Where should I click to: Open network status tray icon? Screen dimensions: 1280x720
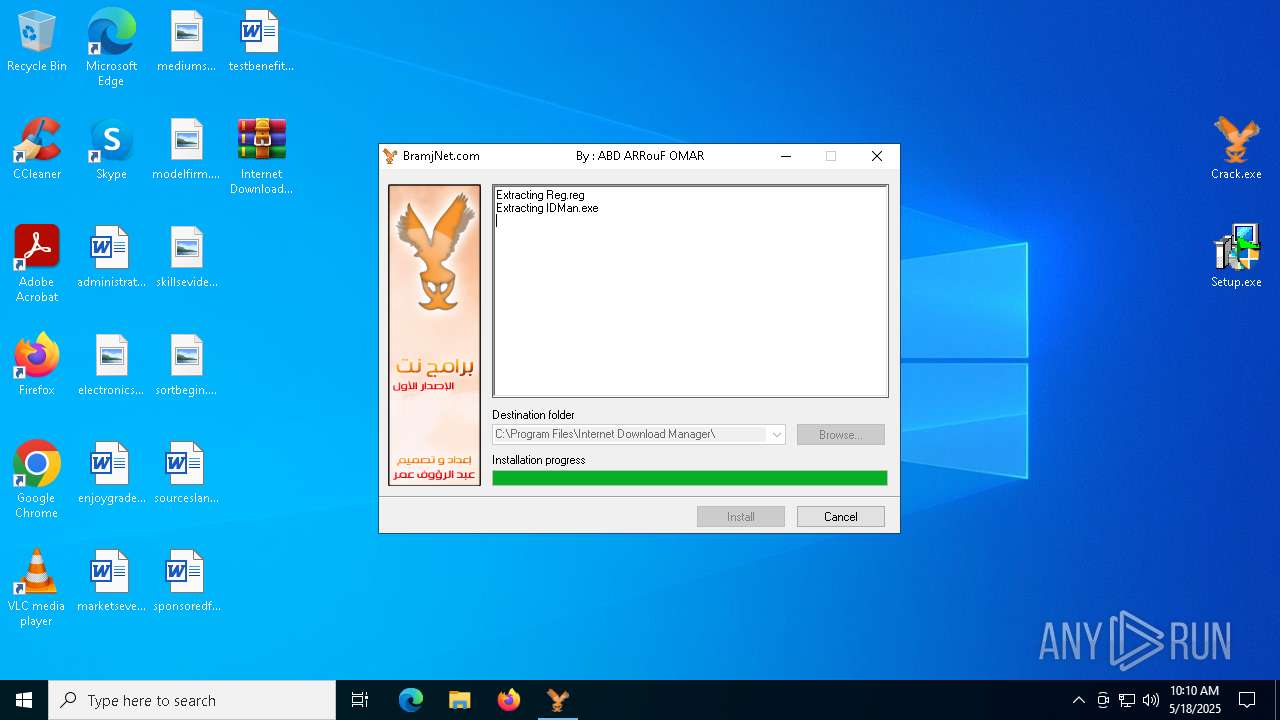point(1127,700)
